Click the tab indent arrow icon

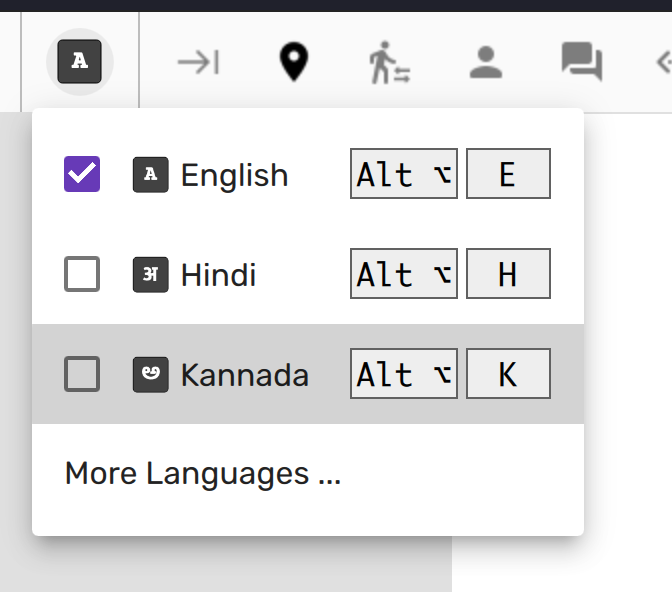pyautogui.click(x=198, y=63)
